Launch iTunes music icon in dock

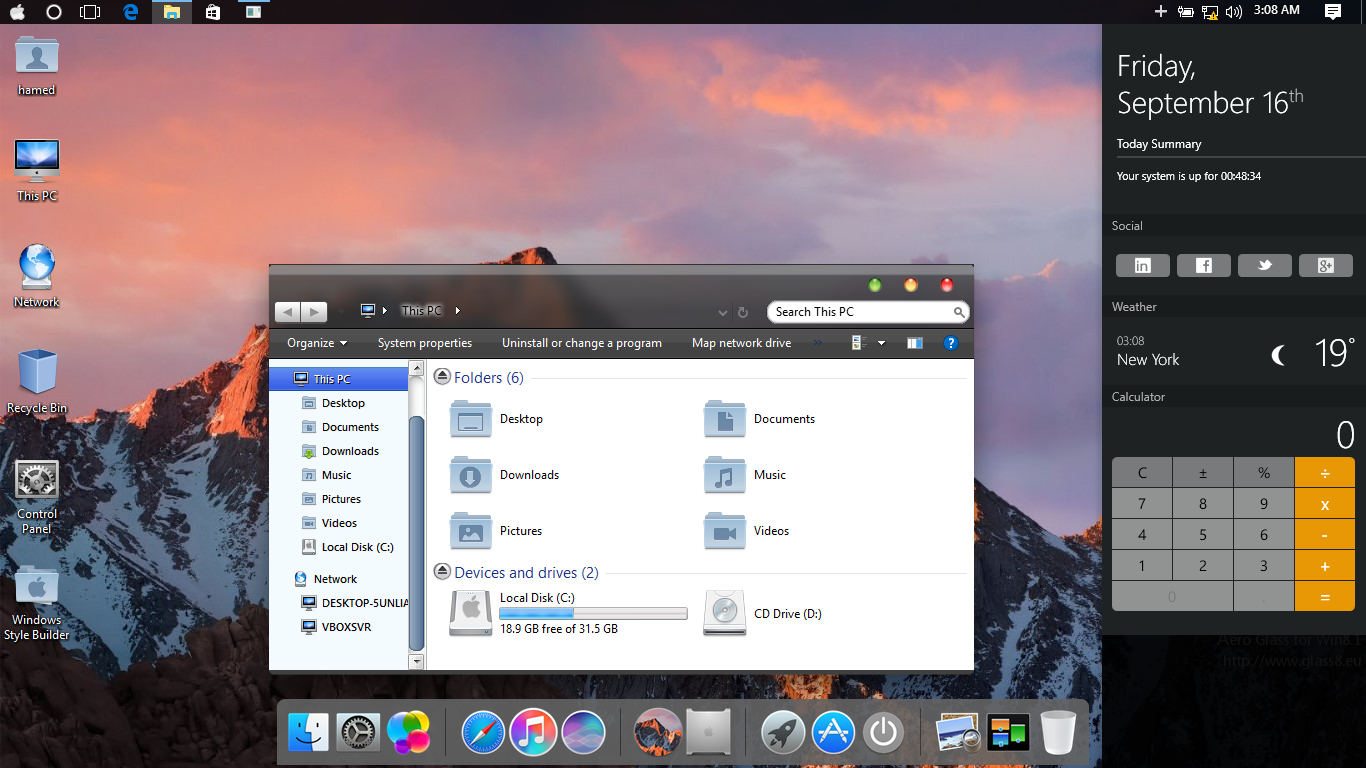pyautogui.click(x=533, y=733)
